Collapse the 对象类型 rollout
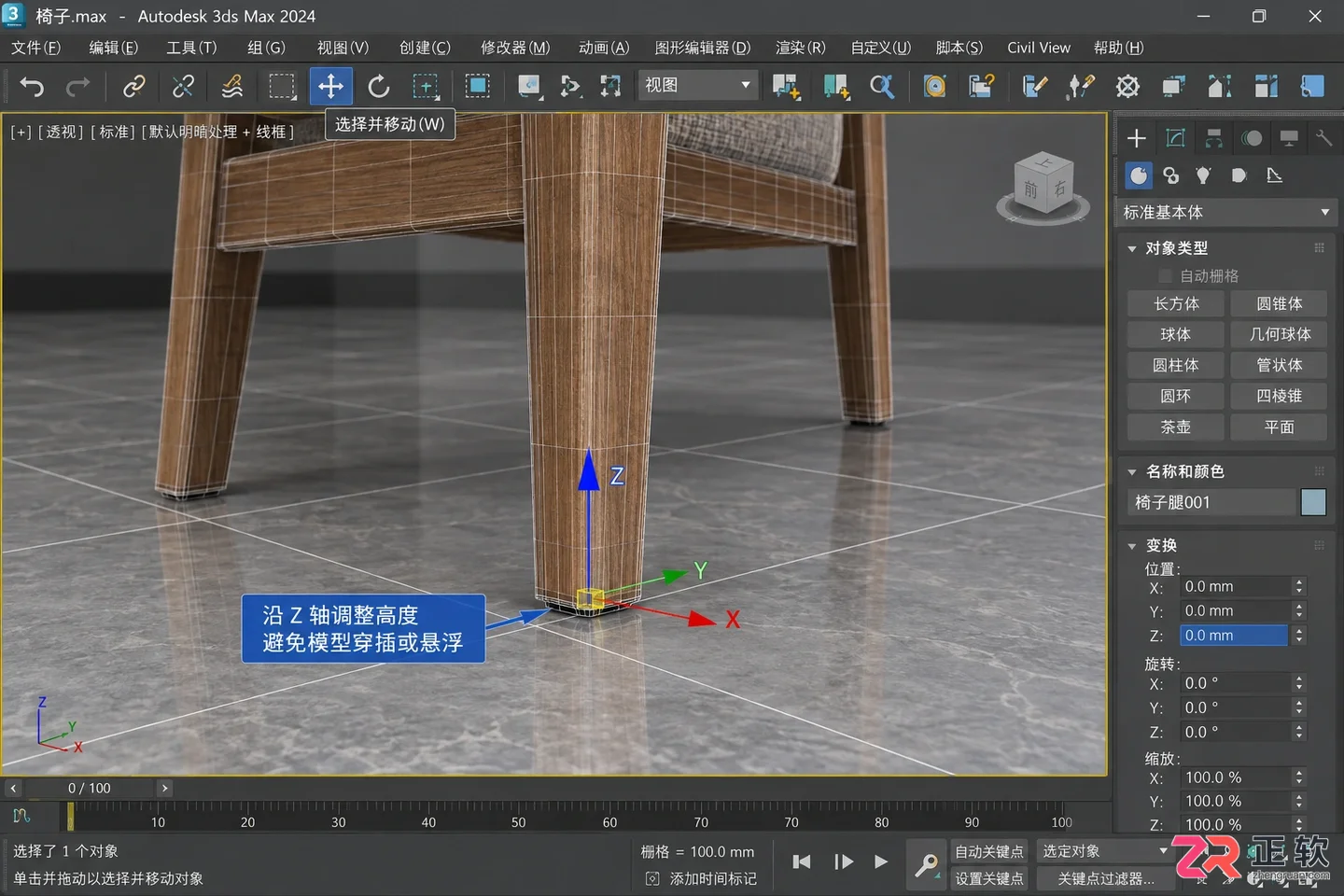The image size is (1344, 896). 1131,248
